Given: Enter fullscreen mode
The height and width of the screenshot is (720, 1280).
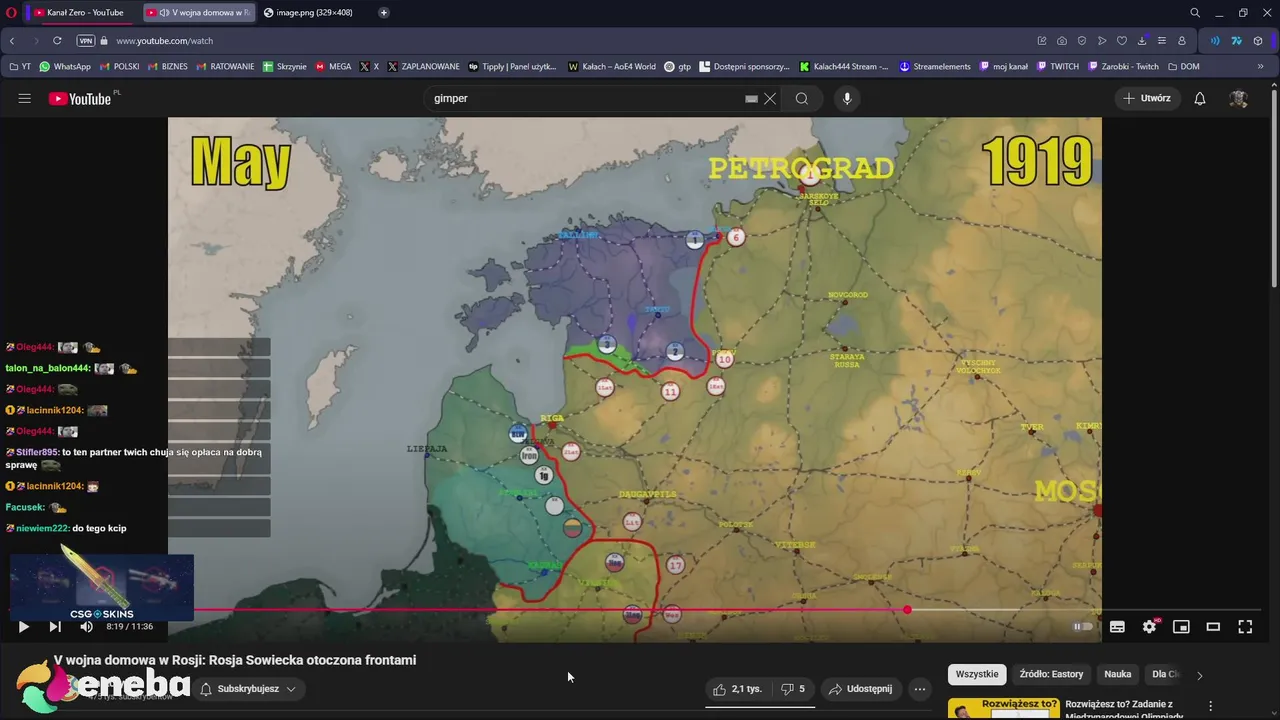Looking at the screenshot, I should tap(1245, 627).
